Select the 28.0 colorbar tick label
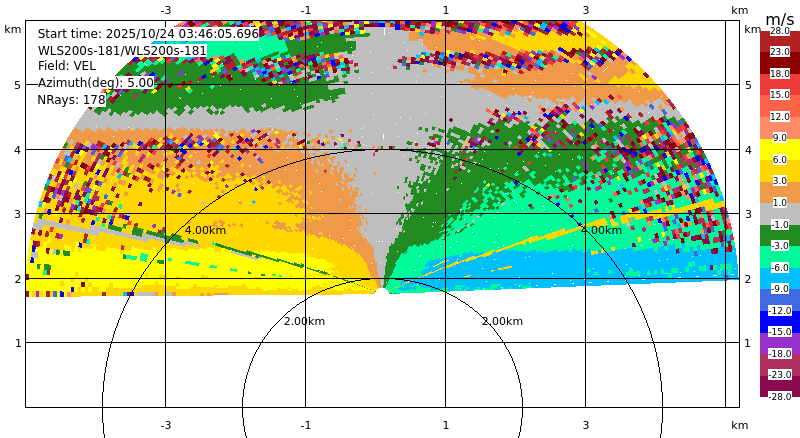Image resolution: width=800 pixels, height=438 pixels. pos(780,31)
